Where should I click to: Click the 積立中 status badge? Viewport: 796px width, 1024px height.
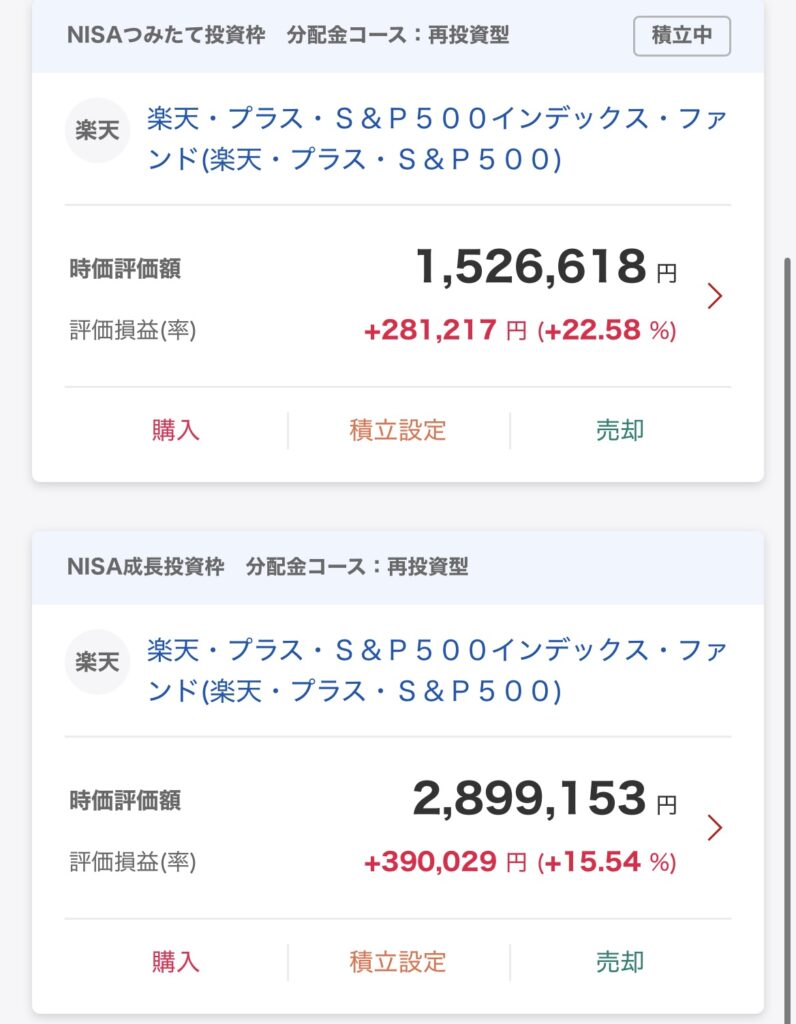point(682,36)
